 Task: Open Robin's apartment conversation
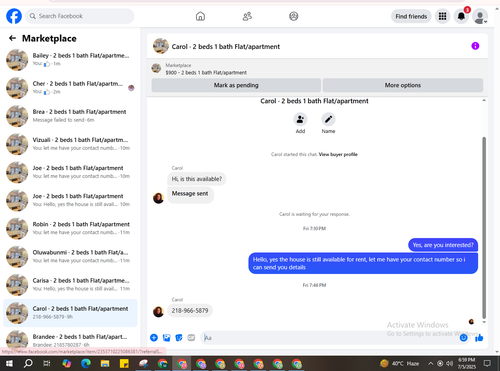click(x=70, y=228)
